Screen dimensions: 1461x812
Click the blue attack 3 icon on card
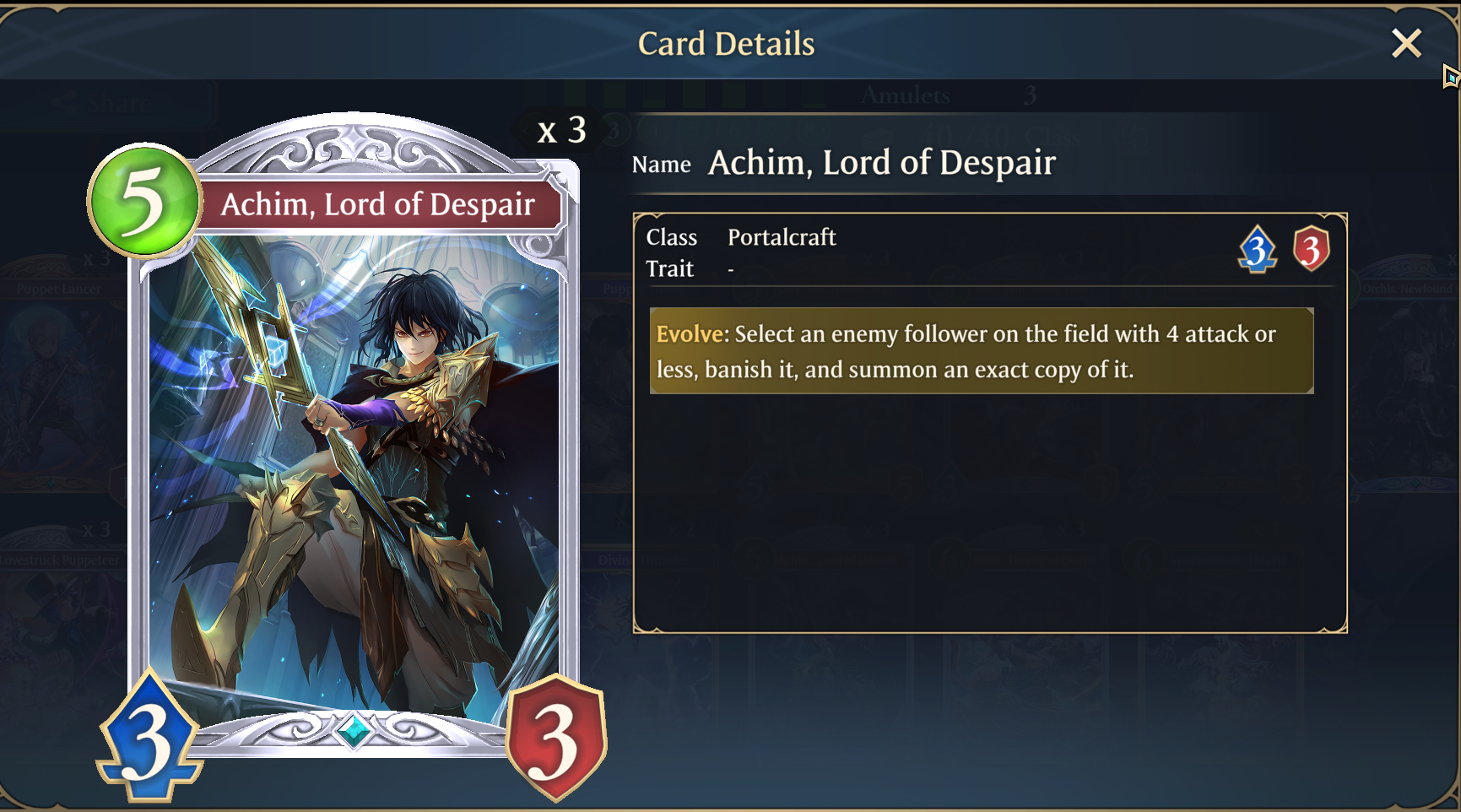pos(149,736)
